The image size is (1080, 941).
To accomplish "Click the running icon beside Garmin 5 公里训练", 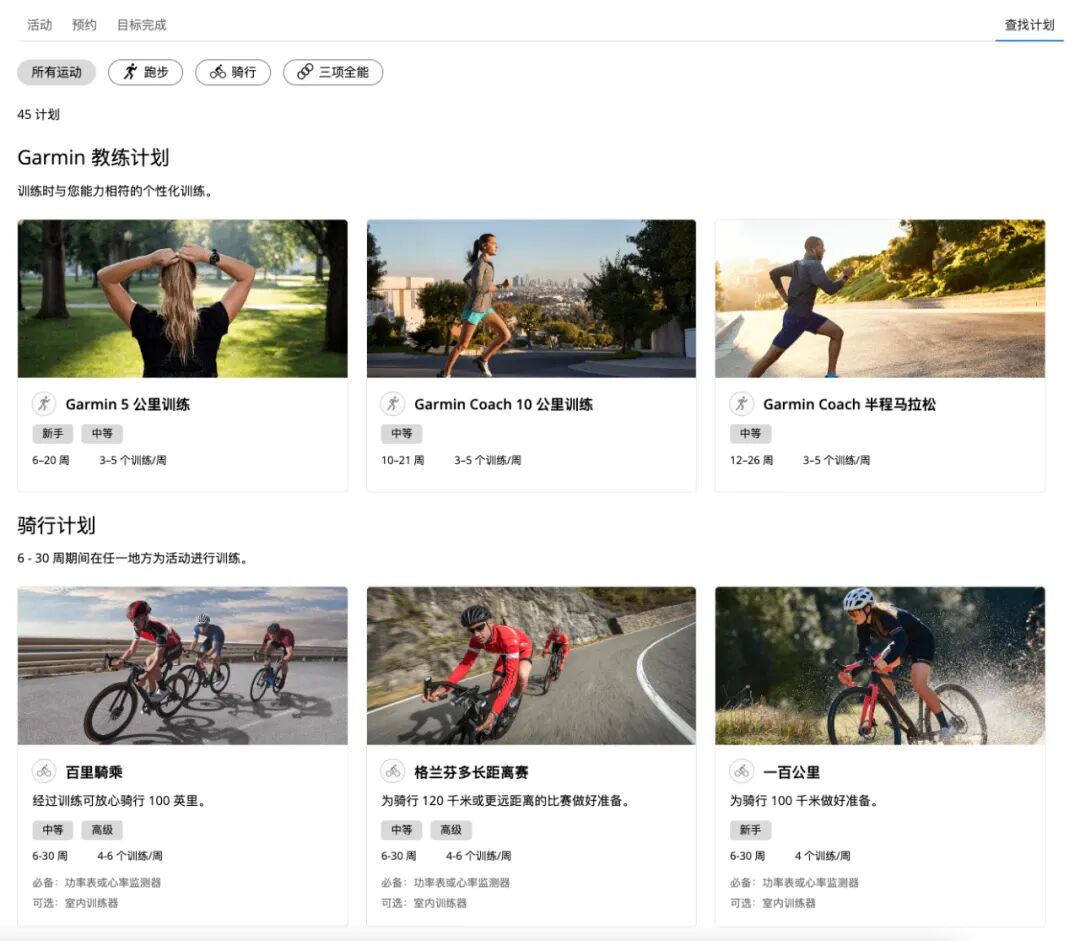I will point(44,404).
